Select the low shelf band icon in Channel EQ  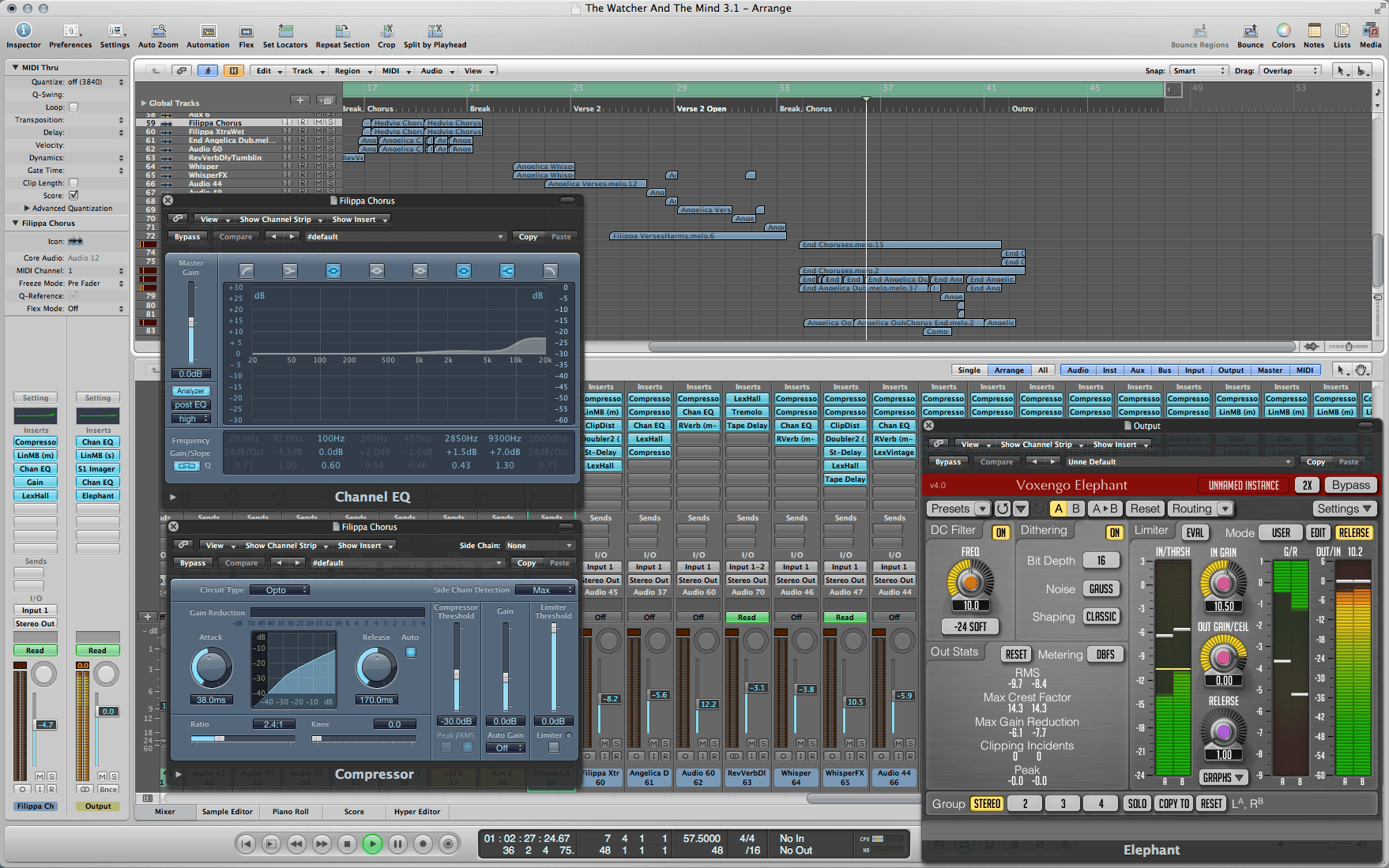[290, 271]
